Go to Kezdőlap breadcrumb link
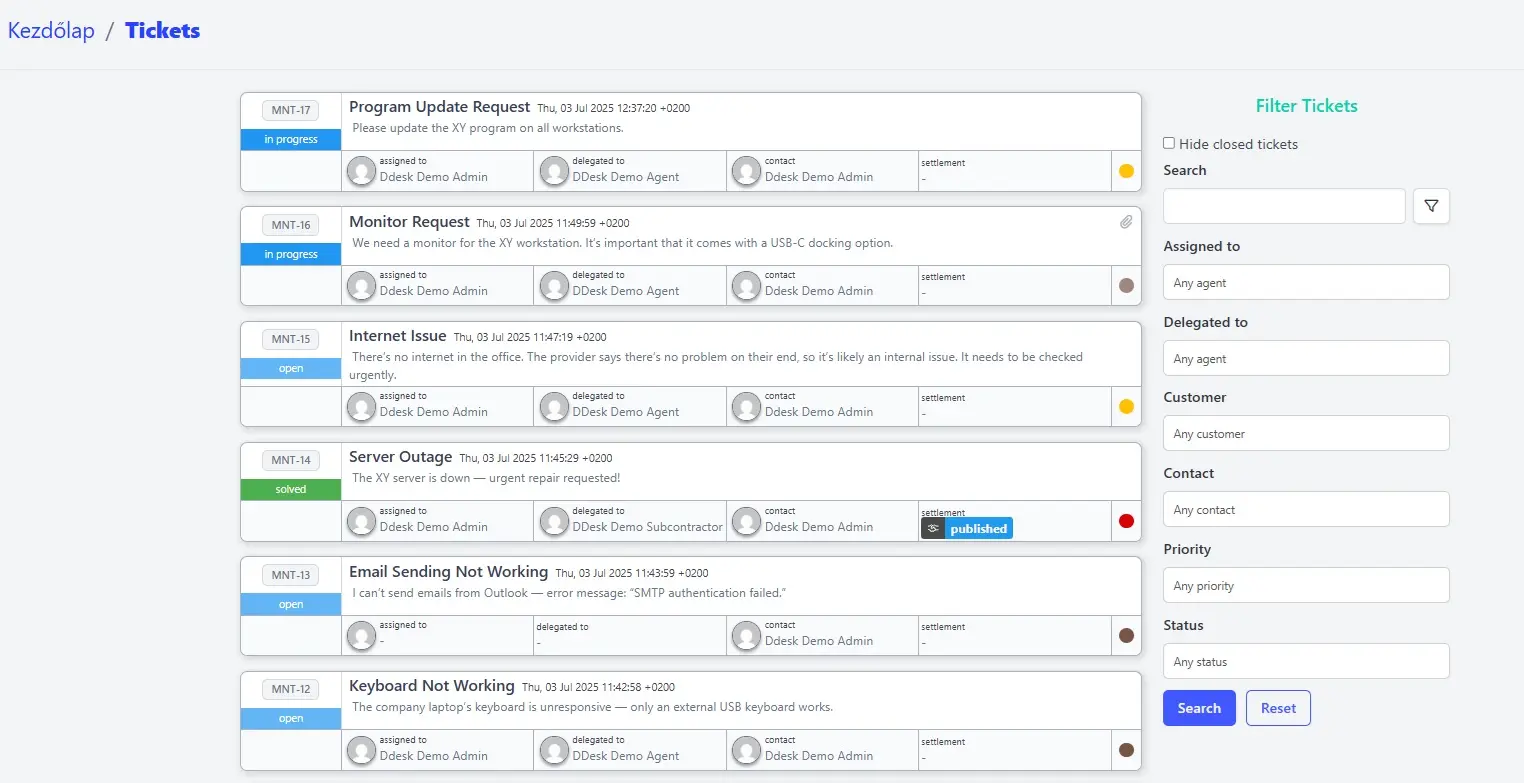Viewport: 1524px width, 783px height. pos(51,31)
